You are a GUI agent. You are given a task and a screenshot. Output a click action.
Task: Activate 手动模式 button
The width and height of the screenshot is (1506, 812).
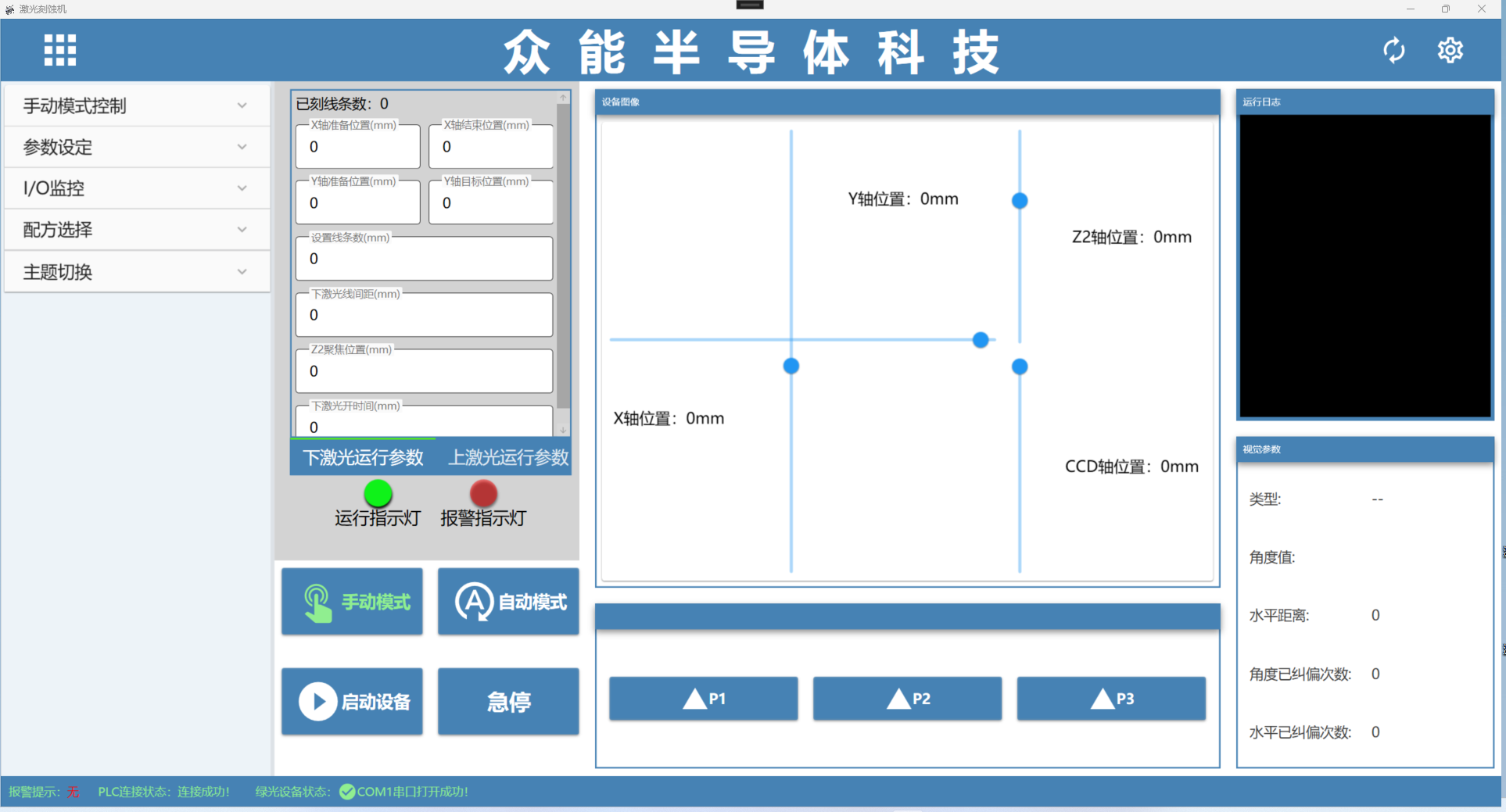352,601
